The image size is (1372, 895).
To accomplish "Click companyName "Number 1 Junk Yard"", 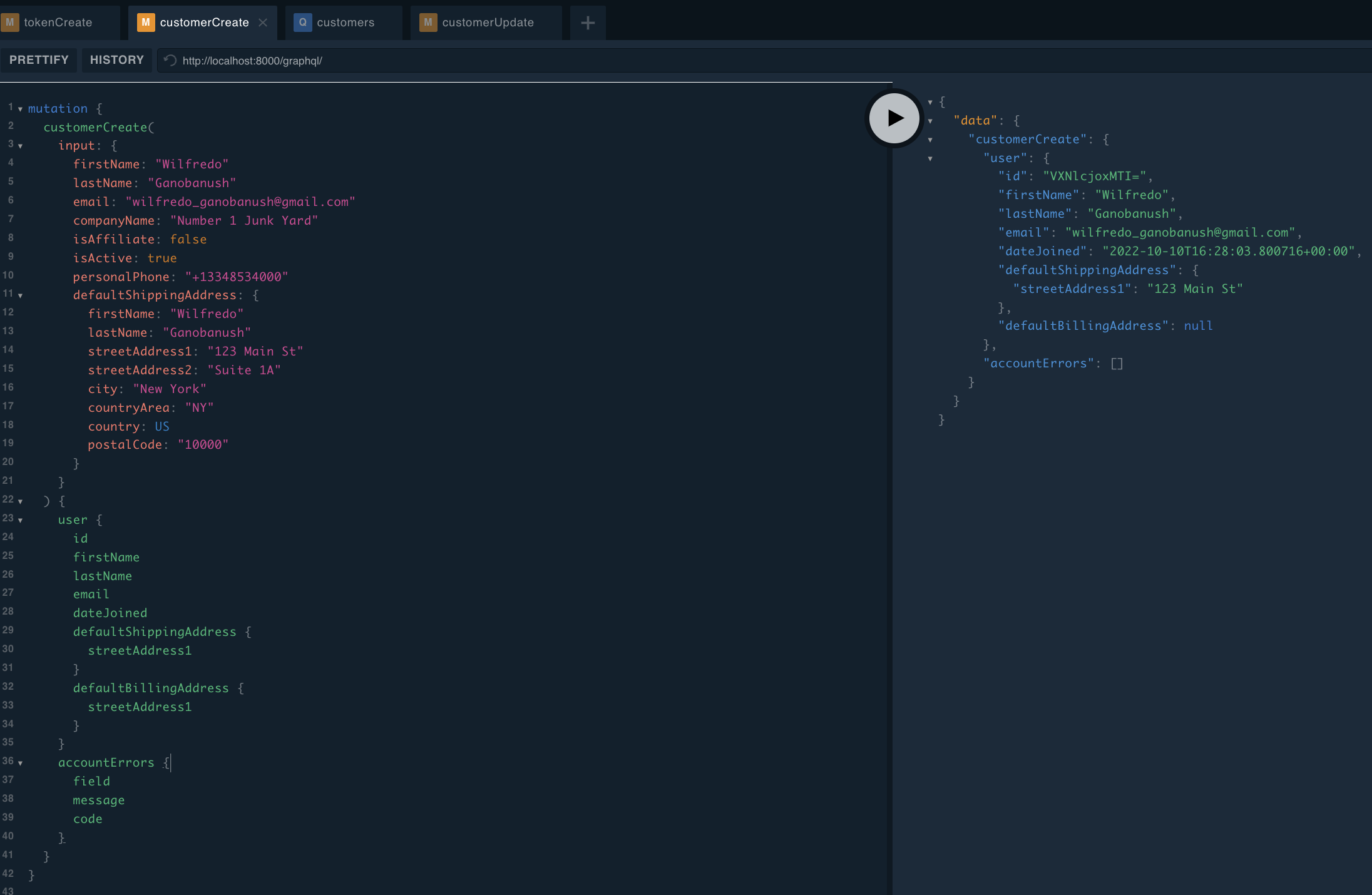I will coord(244,220).
